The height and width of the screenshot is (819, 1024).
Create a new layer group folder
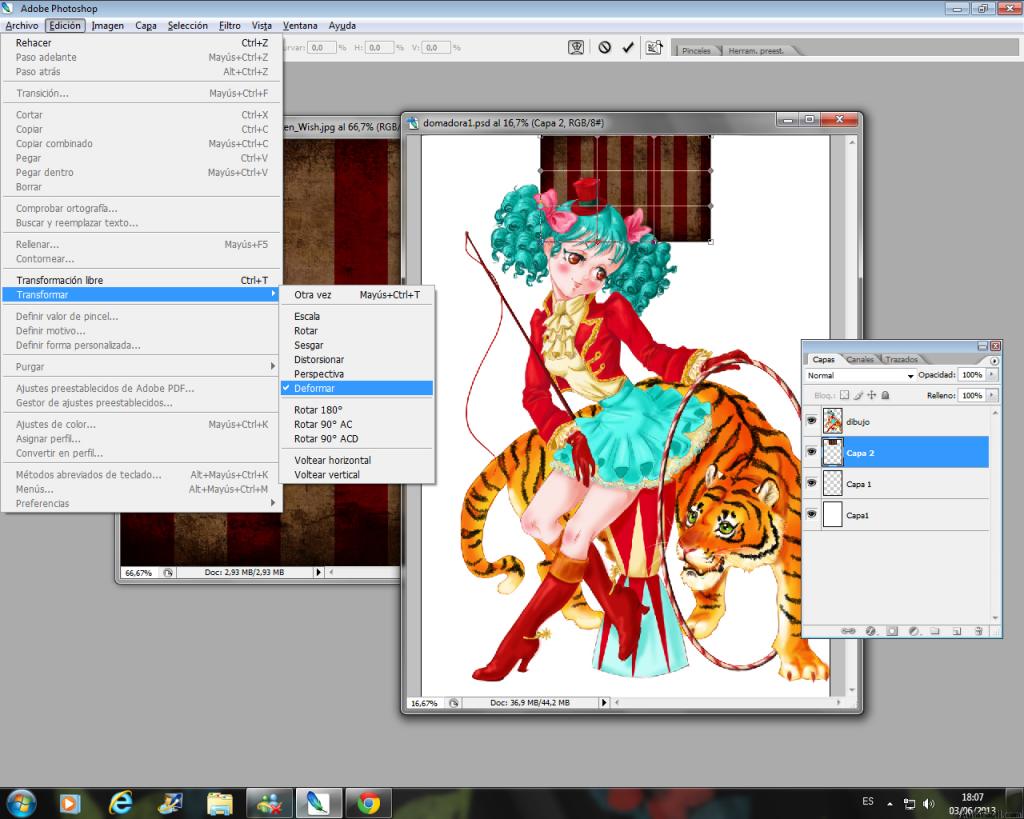click(935, 631)
